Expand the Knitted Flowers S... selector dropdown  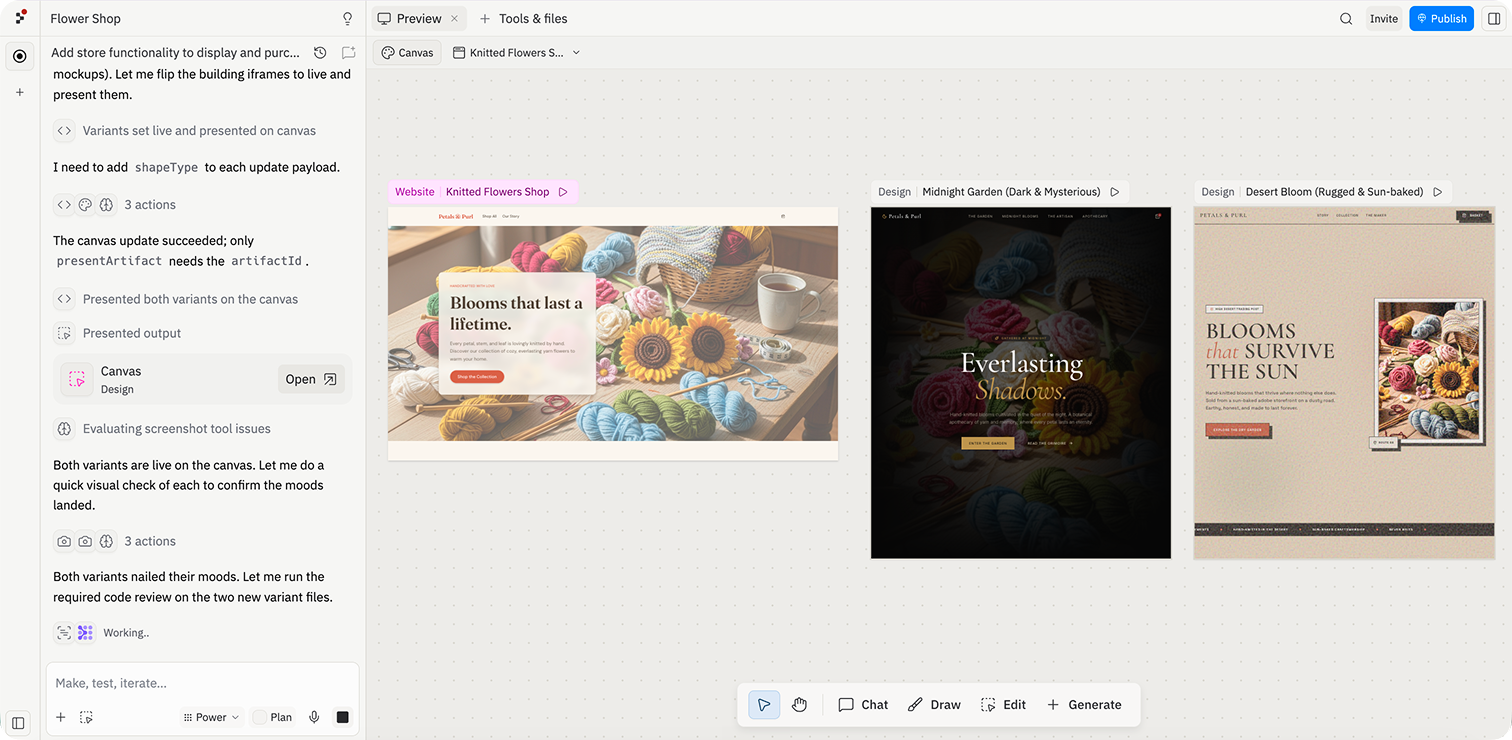(x=516, y=53)
